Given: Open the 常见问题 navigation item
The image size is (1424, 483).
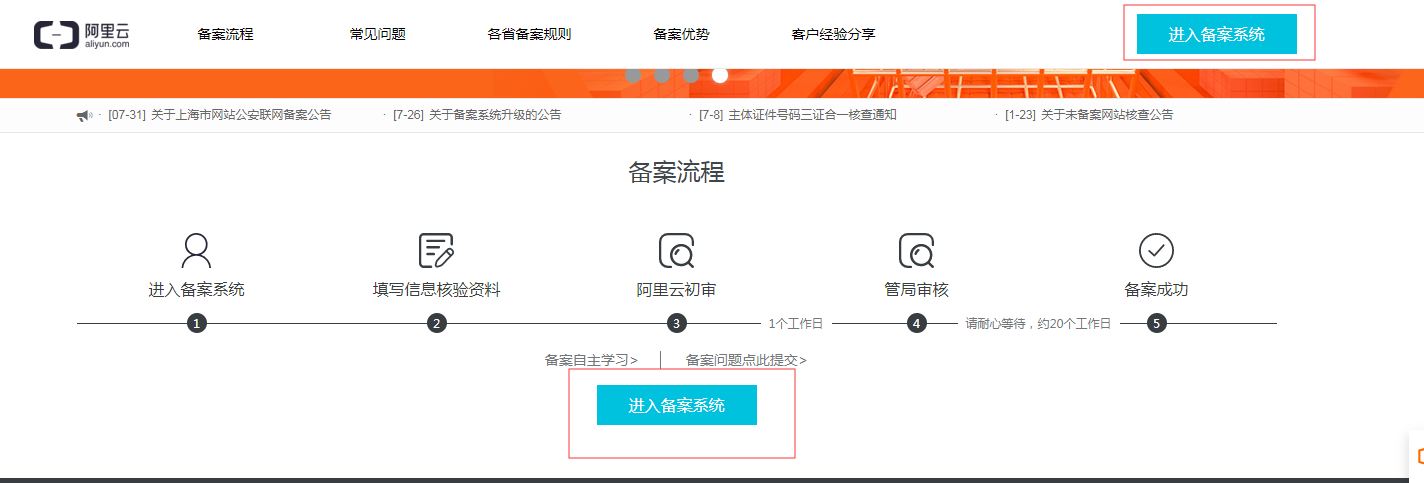Looking at the screenshot, I should (x=377, y=34).
